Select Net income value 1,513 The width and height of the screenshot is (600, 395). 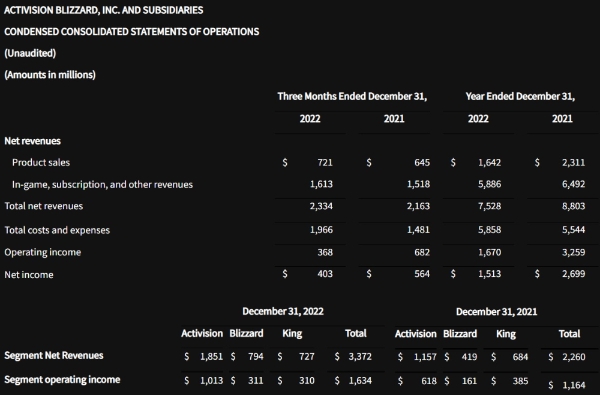click(x=489, y=274)
